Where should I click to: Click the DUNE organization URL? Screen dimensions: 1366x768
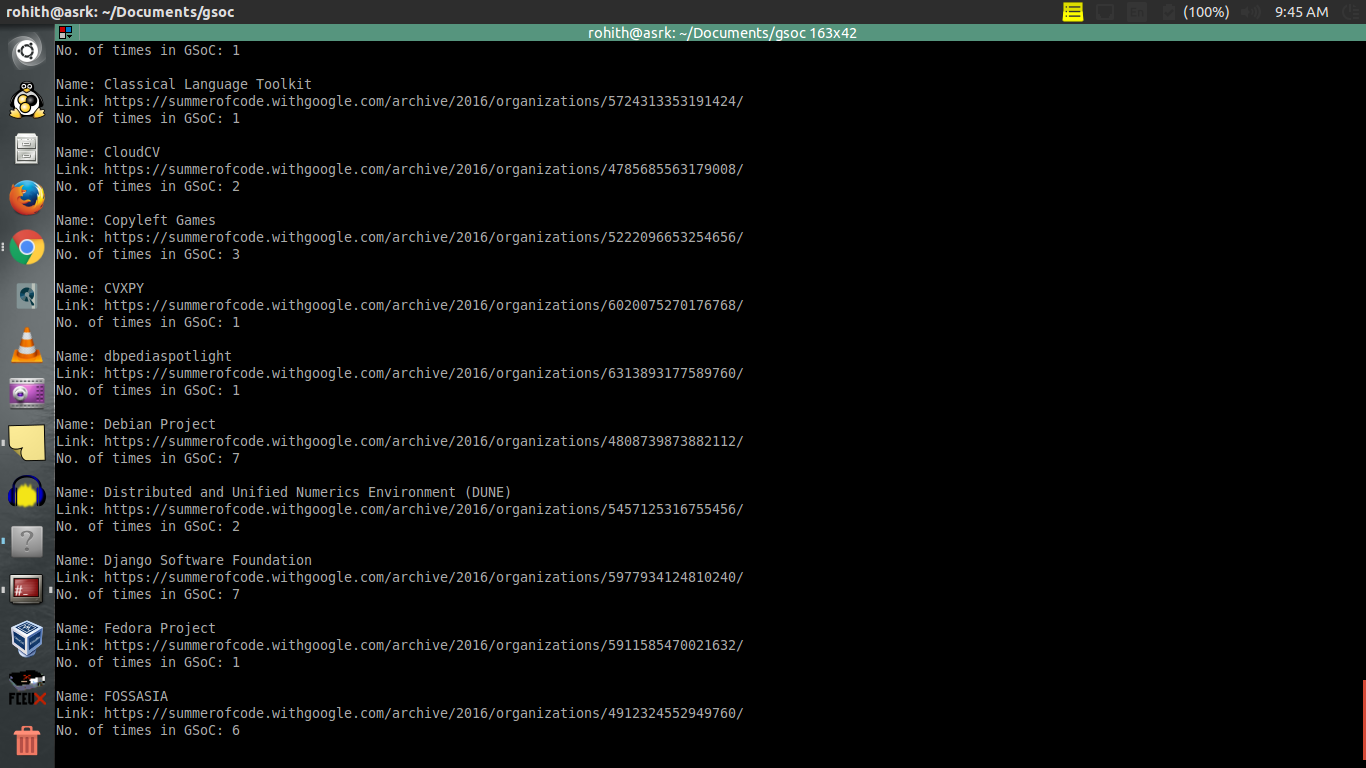424,509
